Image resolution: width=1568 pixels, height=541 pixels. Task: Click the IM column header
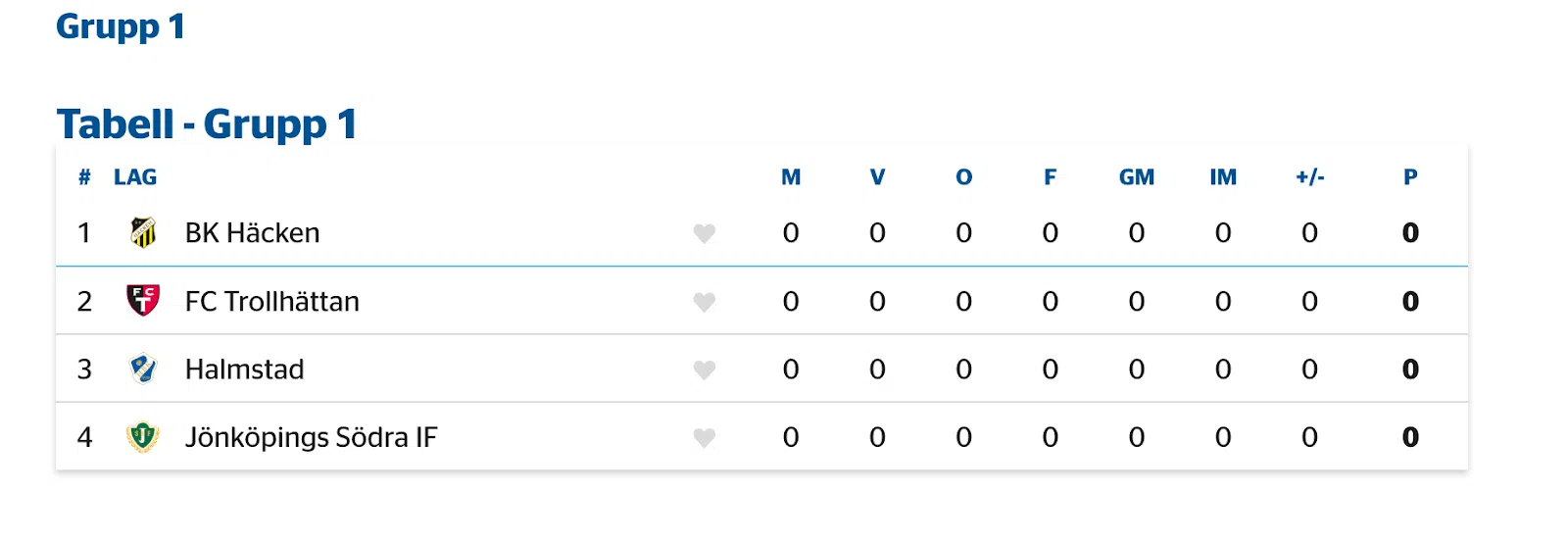1222,177
